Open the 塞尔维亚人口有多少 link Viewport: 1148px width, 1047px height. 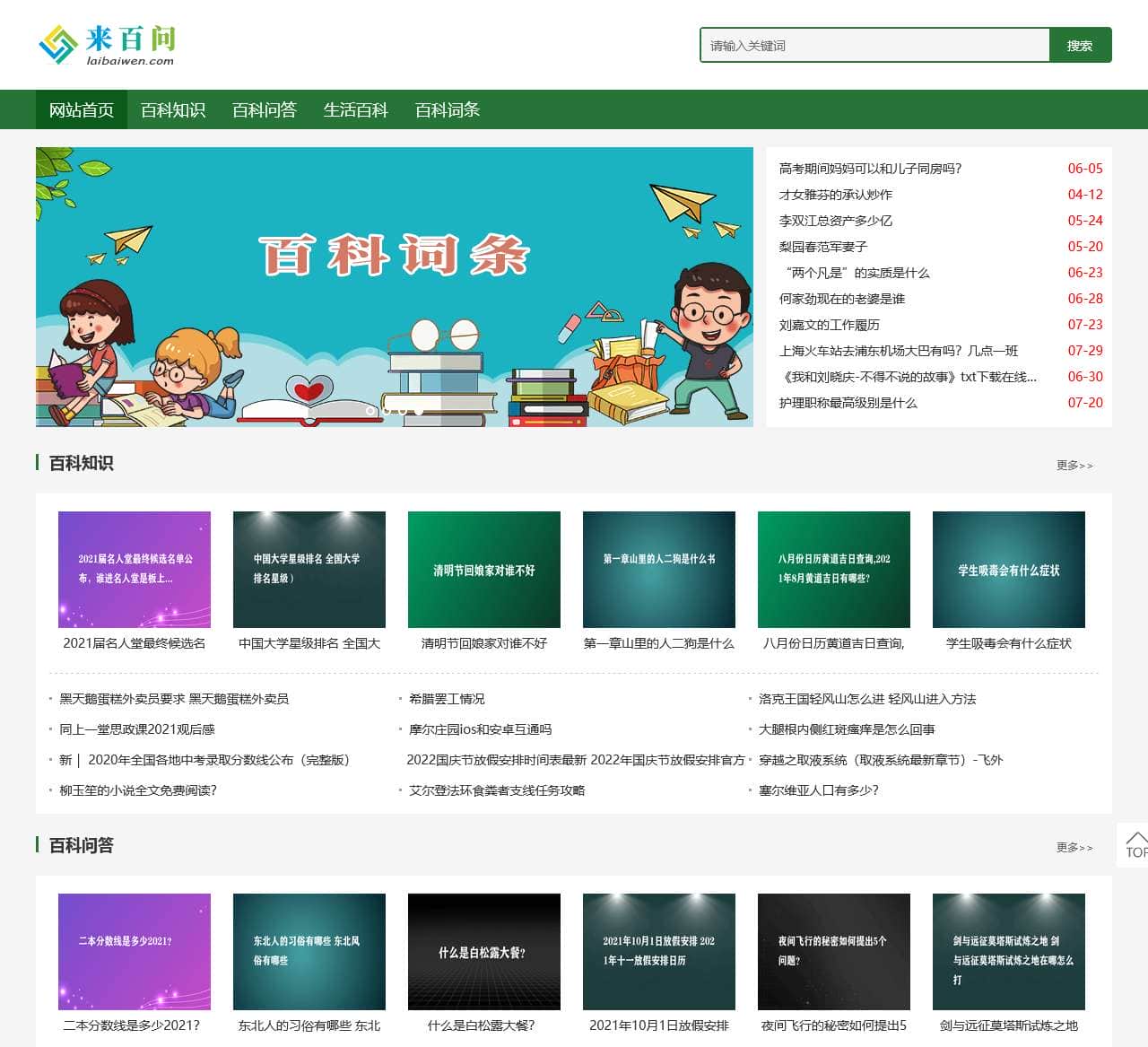pos(818,790)
